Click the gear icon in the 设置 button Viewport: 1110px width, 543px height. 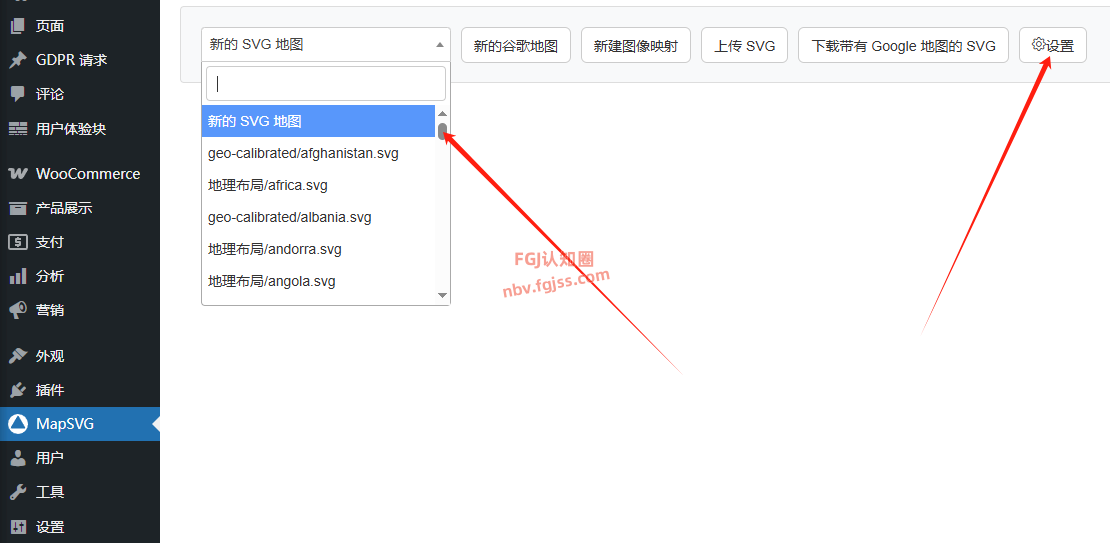tap(1039, 44)
